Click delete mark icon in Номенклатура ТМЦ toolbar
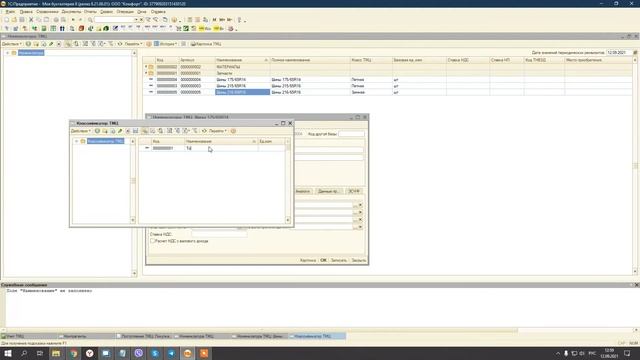Image resolution: width=640 pixels, height=360 pixels. coord(59,44)
